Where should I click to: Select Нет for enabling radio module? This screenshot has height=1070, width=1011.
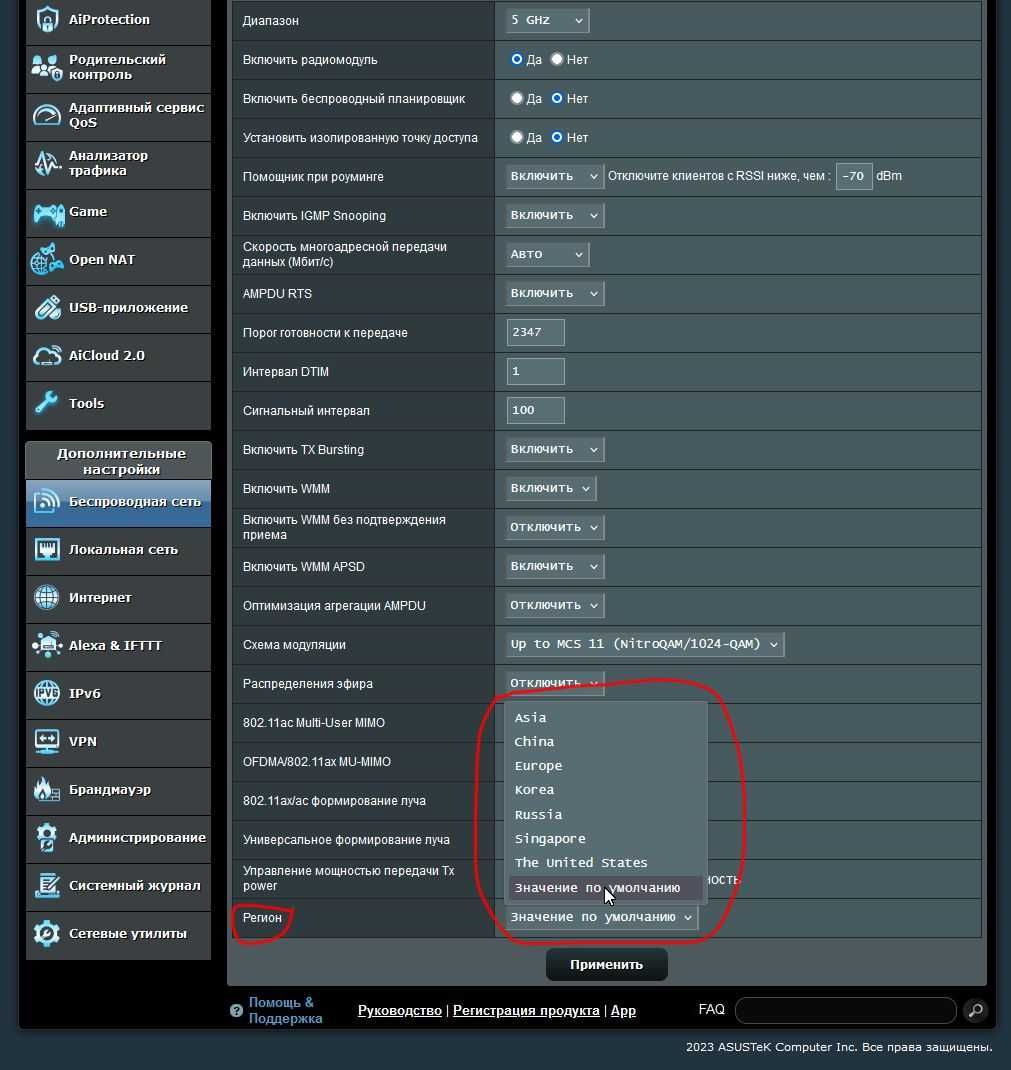click(557, 59)
